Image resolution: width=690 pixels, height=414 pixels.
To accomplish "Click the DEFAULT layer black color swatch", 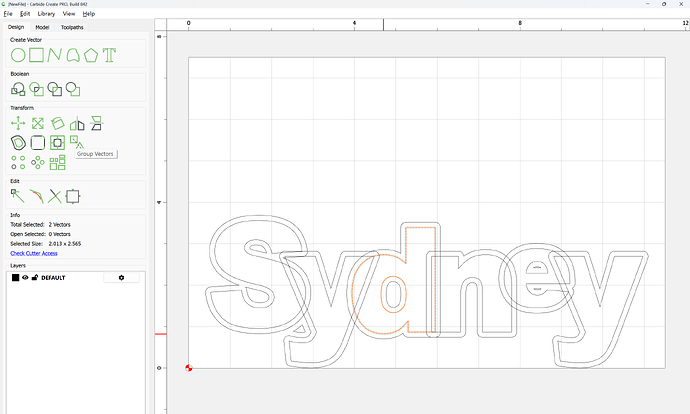I will pyautogui.click(x=16, y=277).
